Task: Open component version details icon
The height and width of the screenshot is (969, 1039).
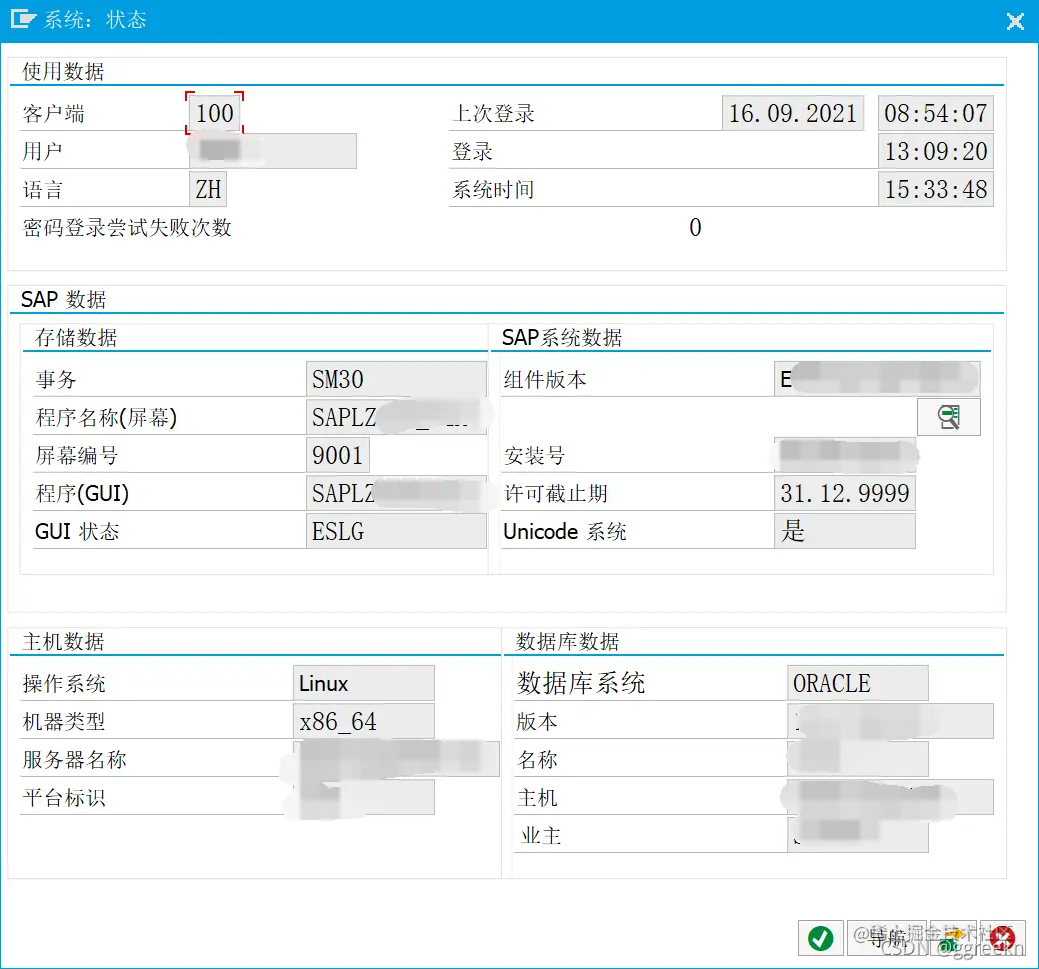Action: (948, 417)
